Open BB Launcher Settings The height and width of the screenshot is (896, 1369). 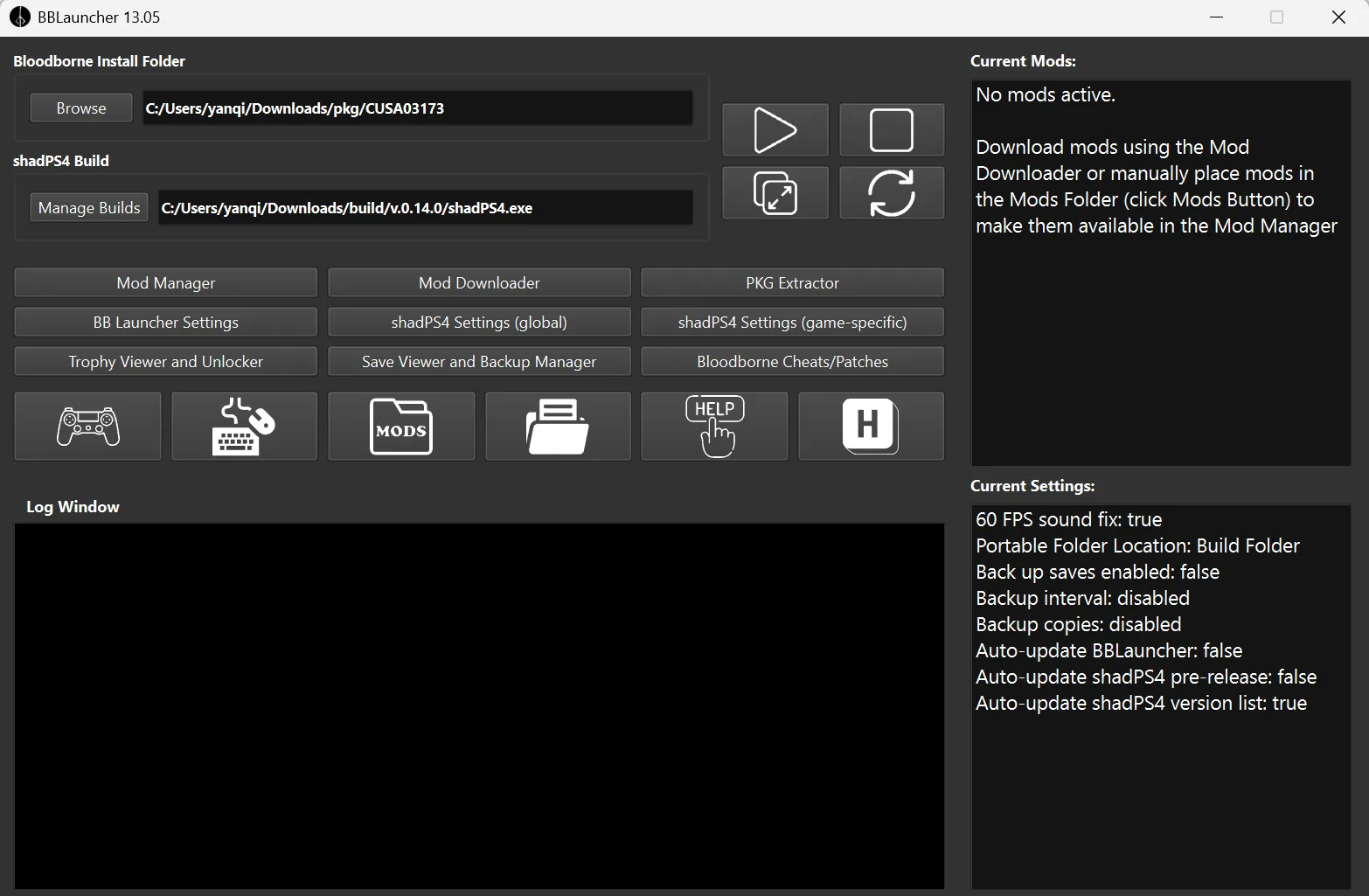(166, 323)
